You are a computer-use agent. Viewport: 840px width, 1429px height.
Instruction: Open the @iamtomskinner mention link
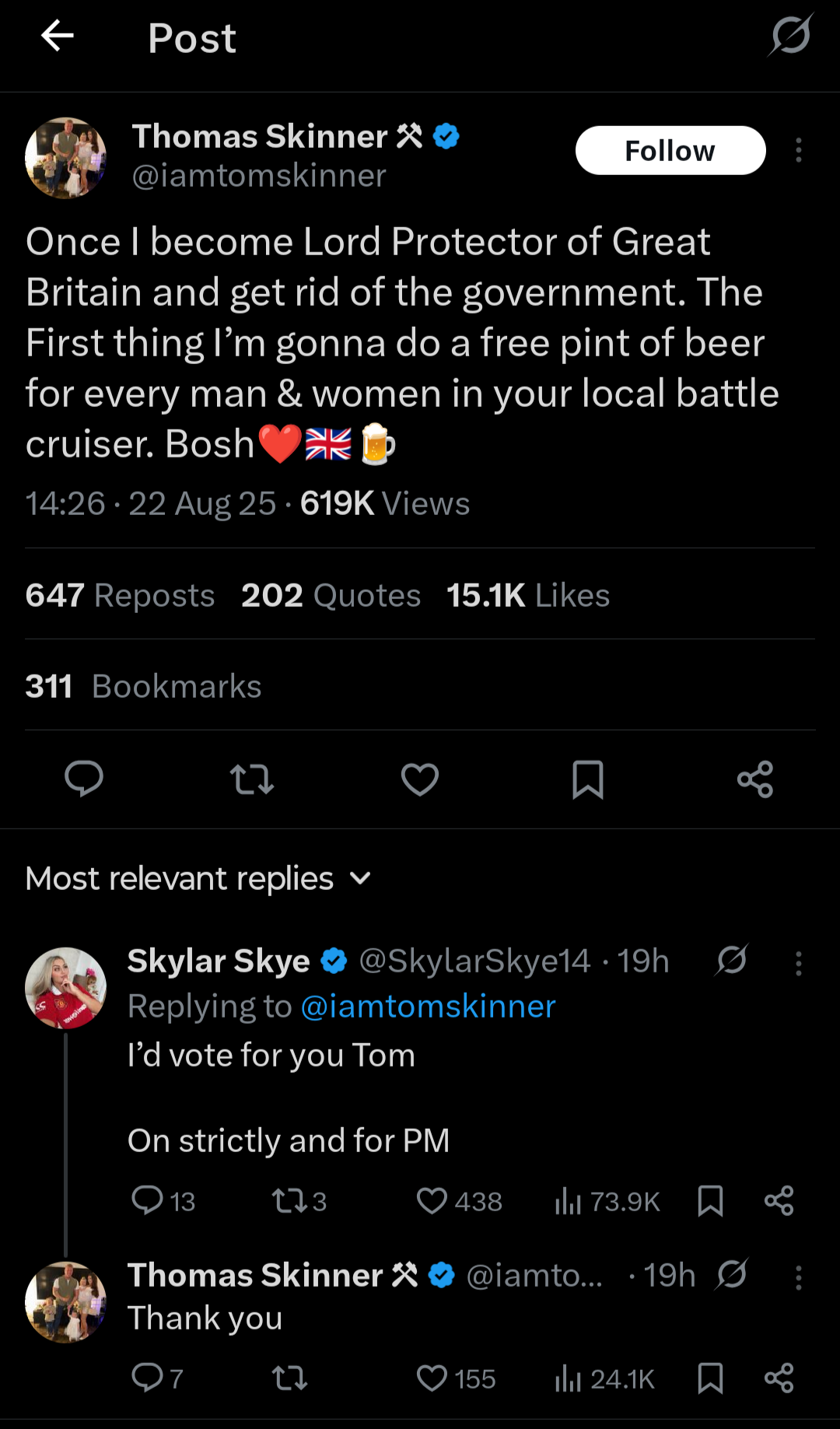(428, 1007)
